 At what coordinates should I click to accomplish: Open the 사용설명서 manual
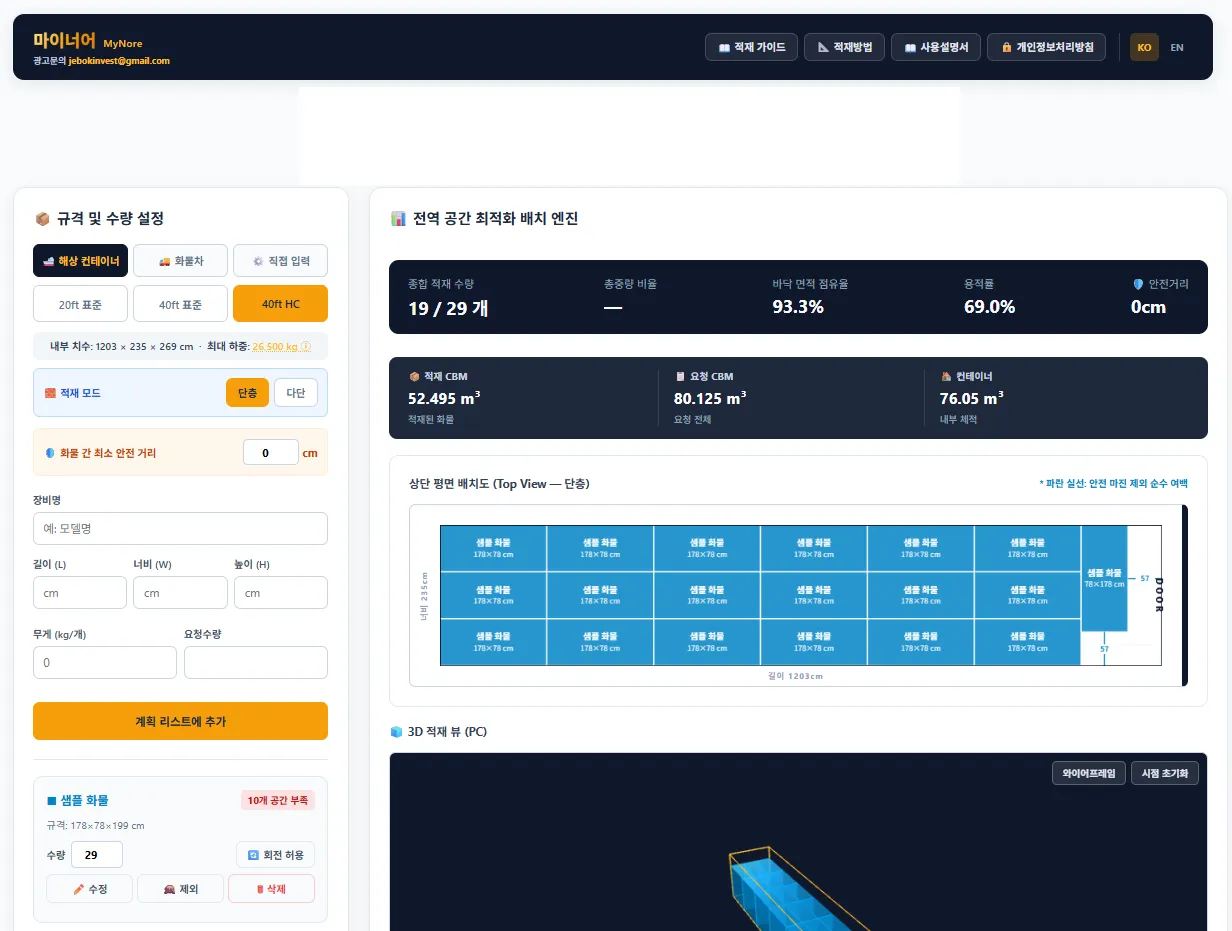(x=936, y=47)
